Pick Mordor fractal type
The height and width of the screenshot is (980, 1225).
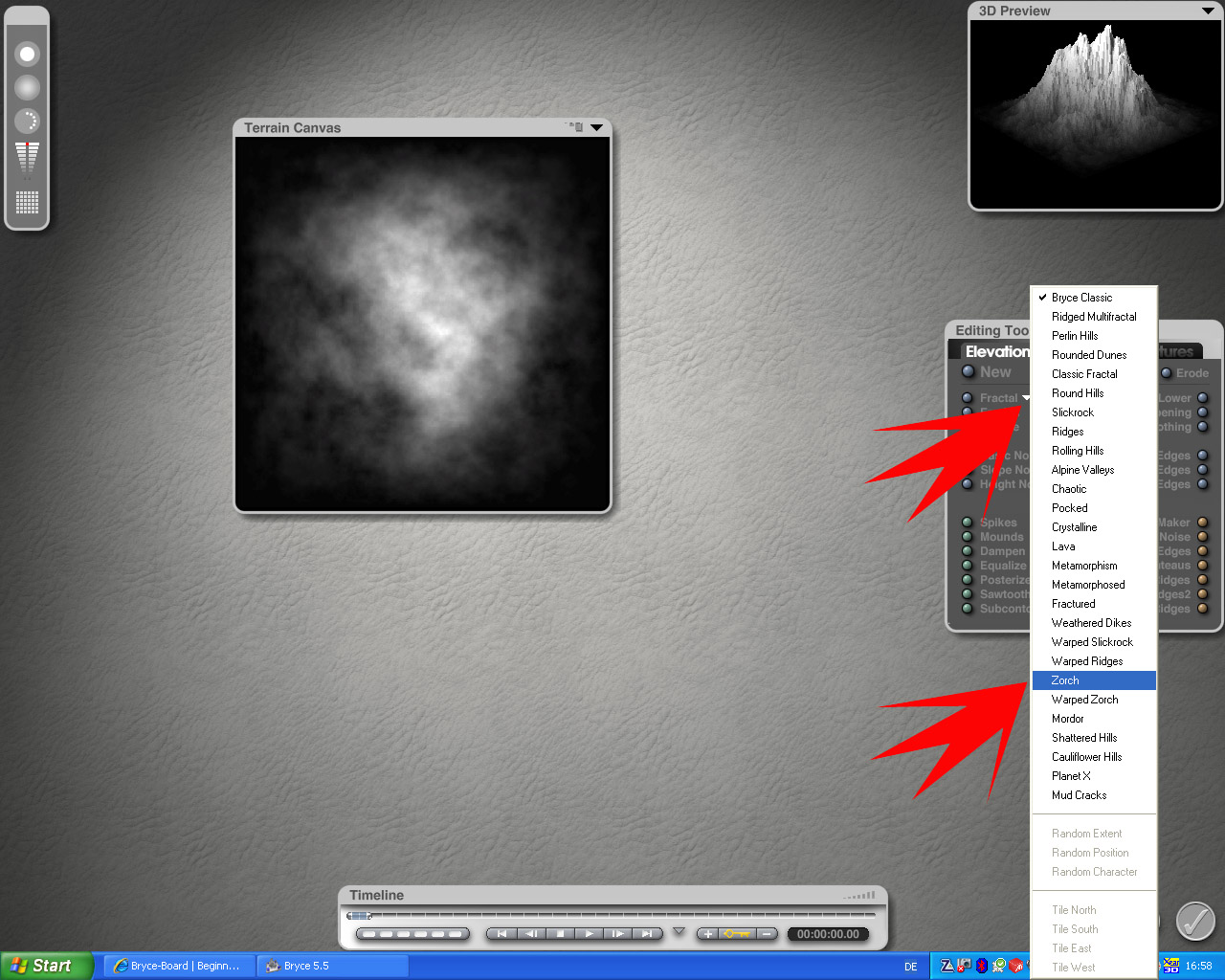pos(1094,719)
